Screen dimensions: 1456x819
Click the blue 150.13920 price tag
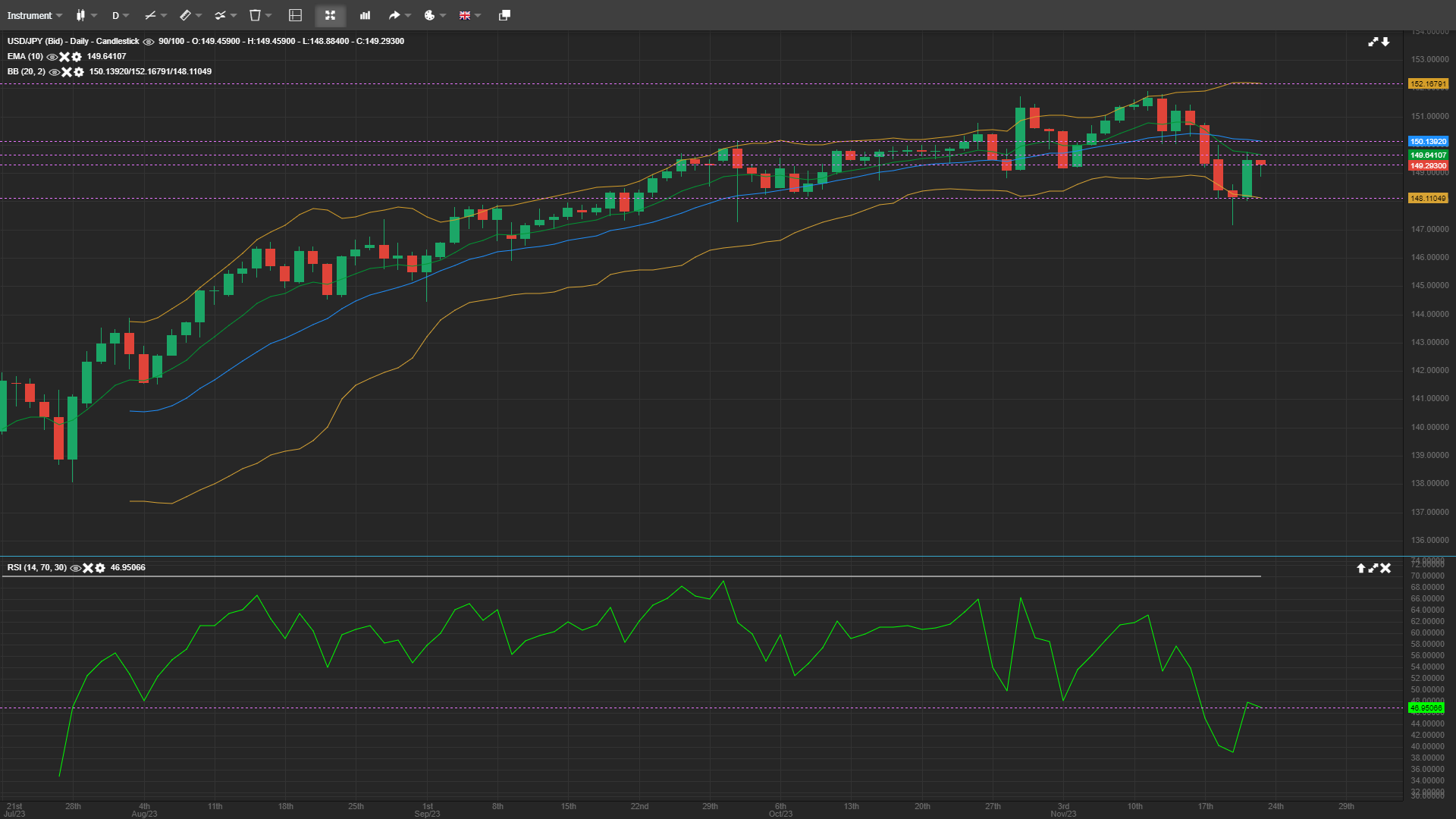click(x=1428, y=142)
